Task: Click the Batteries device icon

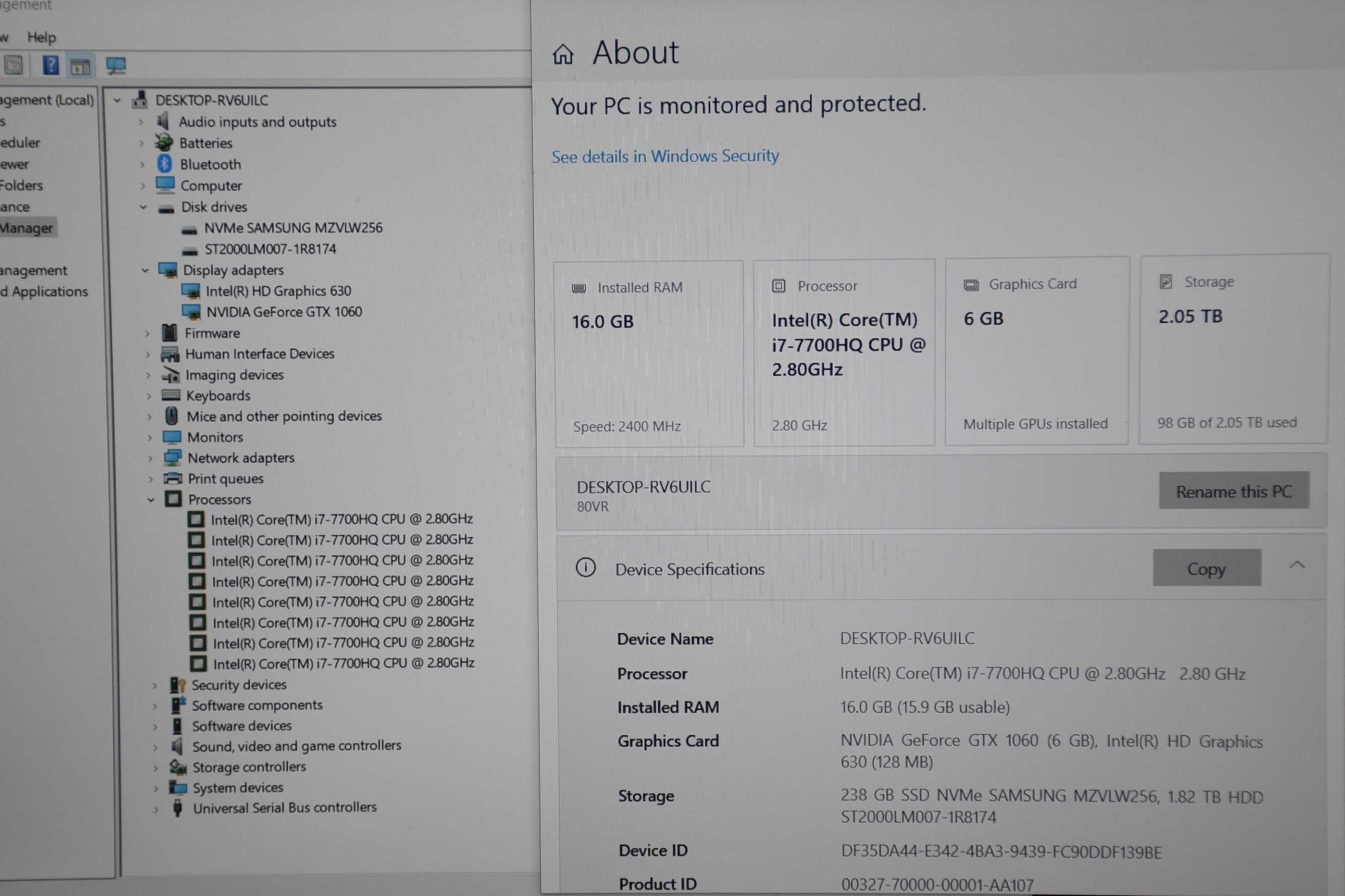Action: tap(164, 142)
